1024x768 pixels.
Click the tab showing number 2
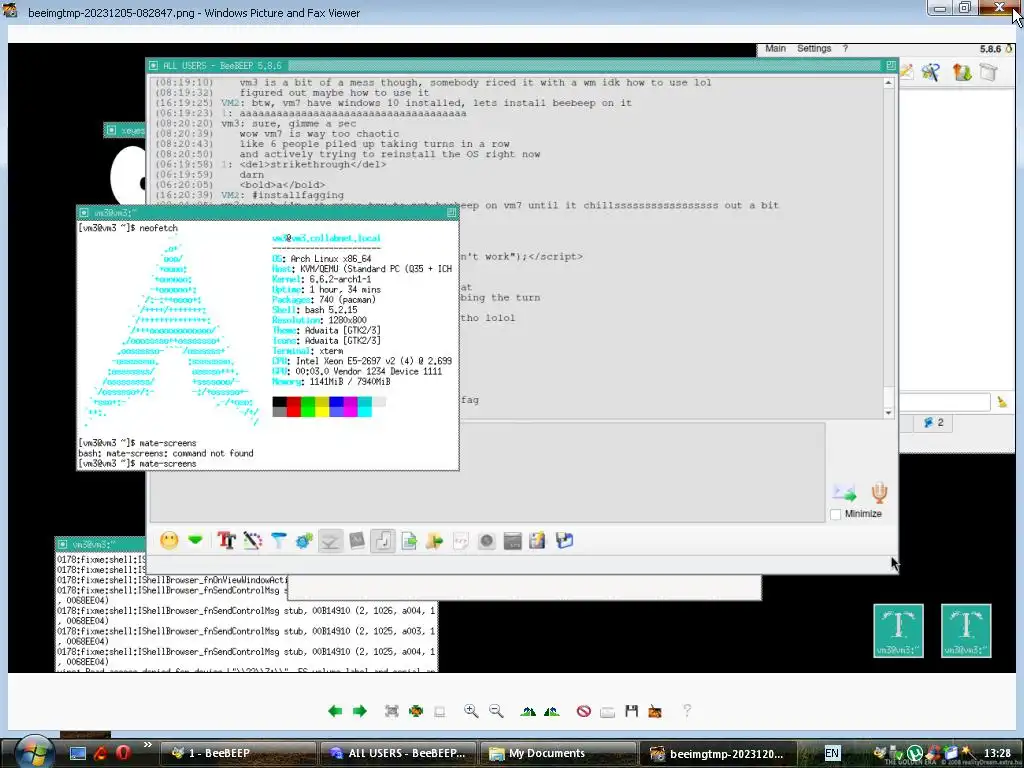(934, 423)
